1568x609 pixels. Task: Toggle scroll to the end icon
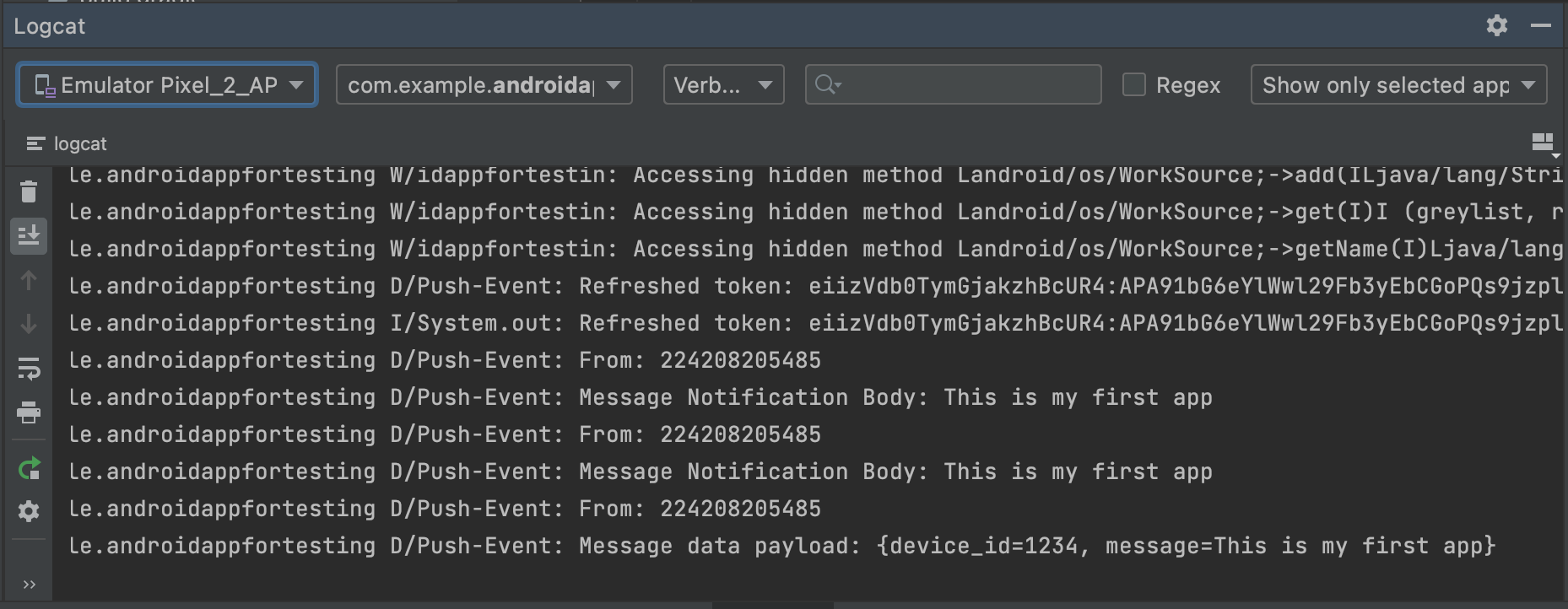(x=29, y=235)
